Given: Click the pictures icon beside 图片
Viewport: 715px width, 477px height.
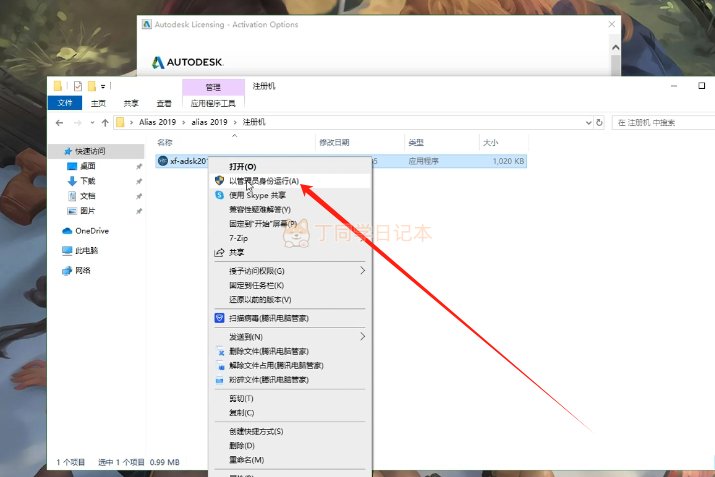Looking at the screenshot, I should tap(72, 211).
